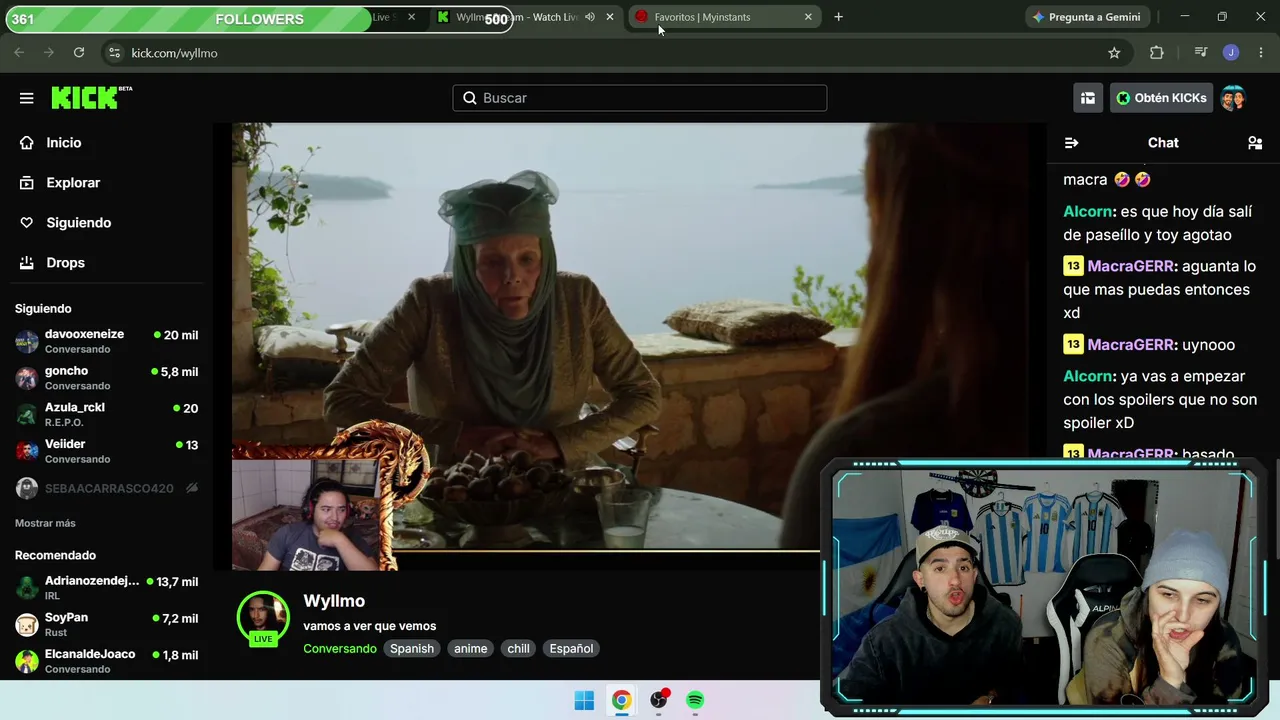Open davooxeneize channel in Siguiendo list
Image resolution: width=1280 pixels, height=720 pixels.
click(x=106, y=341)
